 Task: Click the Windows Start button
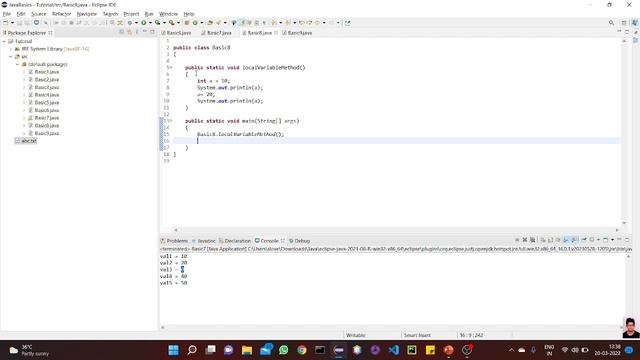[x=173, y=350]
